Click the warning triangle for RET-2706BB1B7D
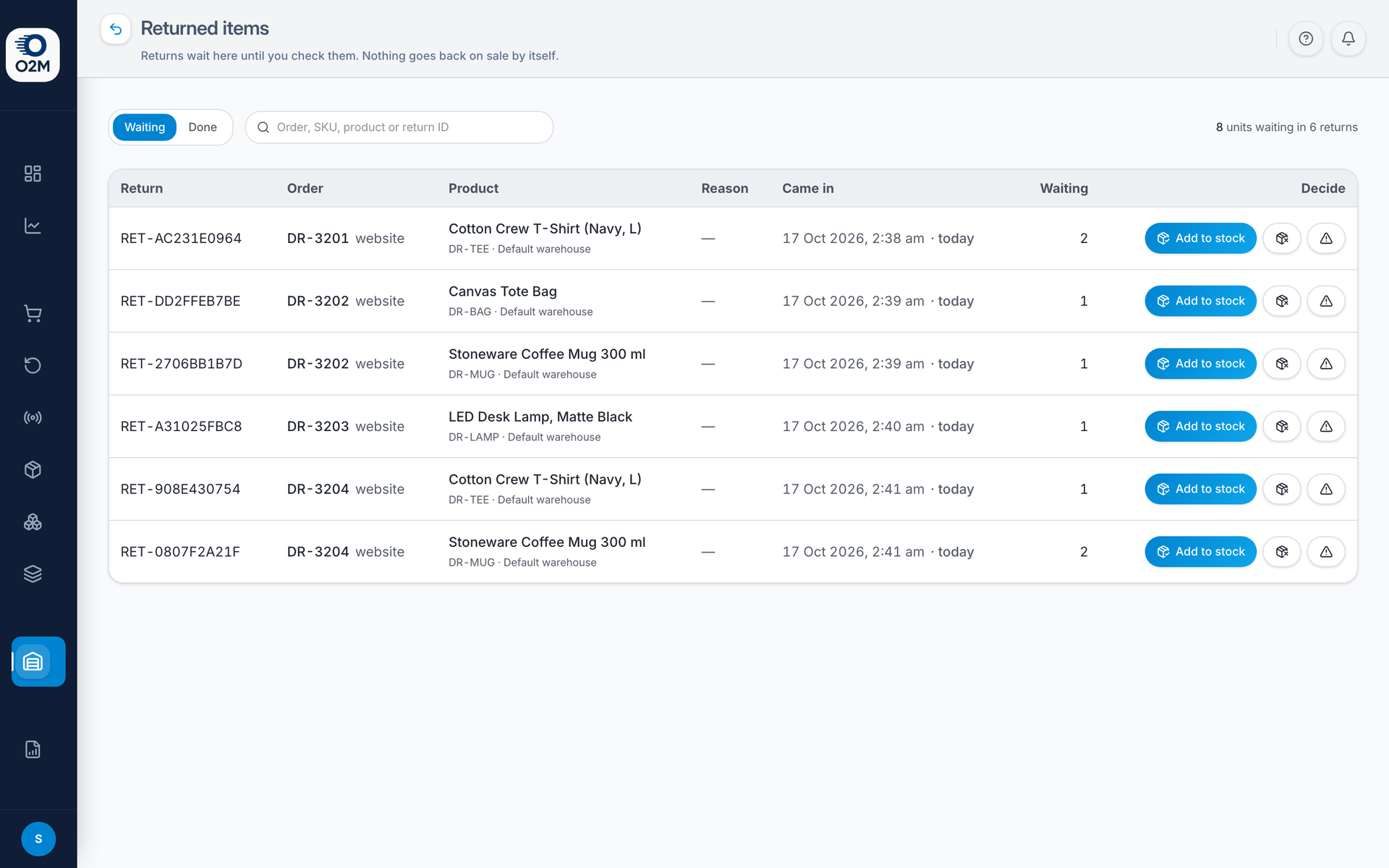The width and height of the screenshot is (1389, 868). pos(1326,364)
